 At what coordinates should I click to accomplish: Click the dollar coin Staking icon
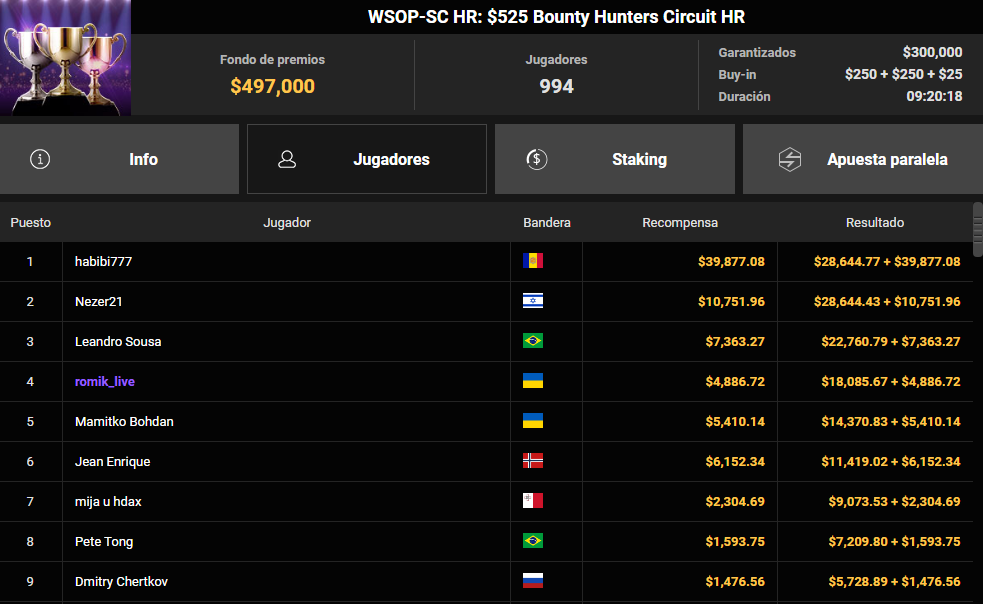[x=536, y=159]
